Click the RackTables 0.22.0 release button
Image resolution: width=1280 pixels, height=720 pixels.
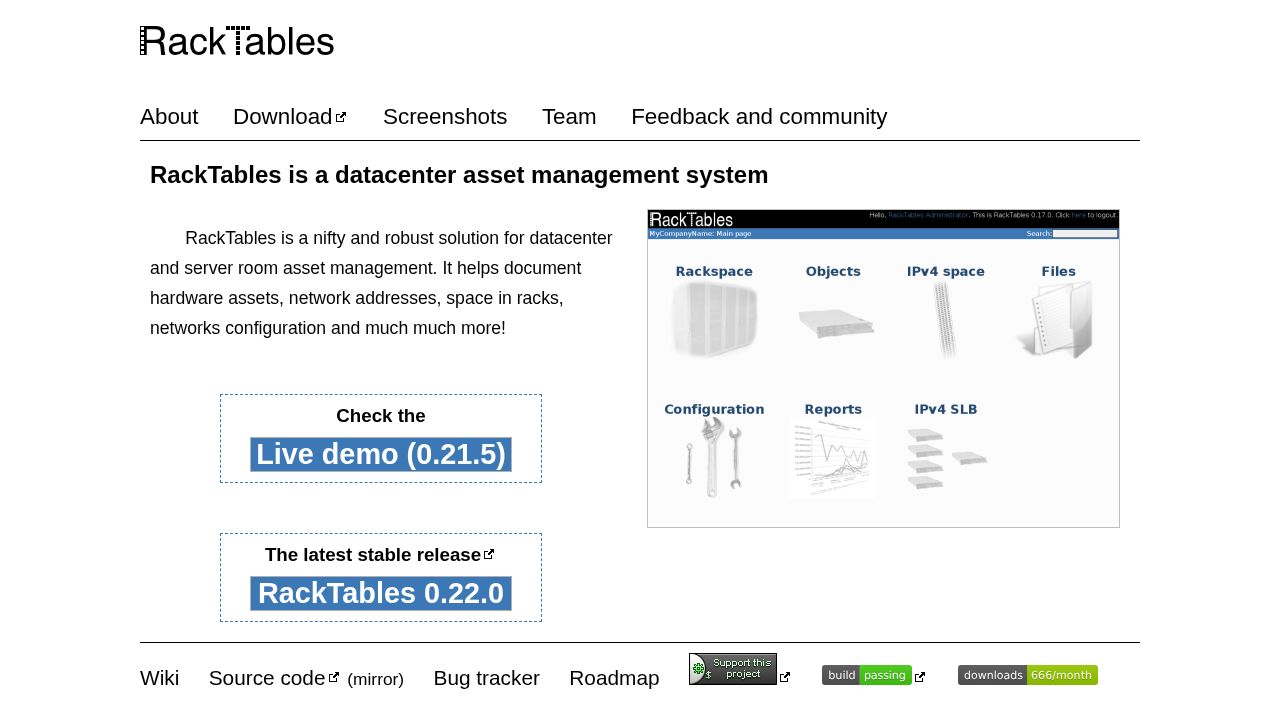(x=381, y=593)
